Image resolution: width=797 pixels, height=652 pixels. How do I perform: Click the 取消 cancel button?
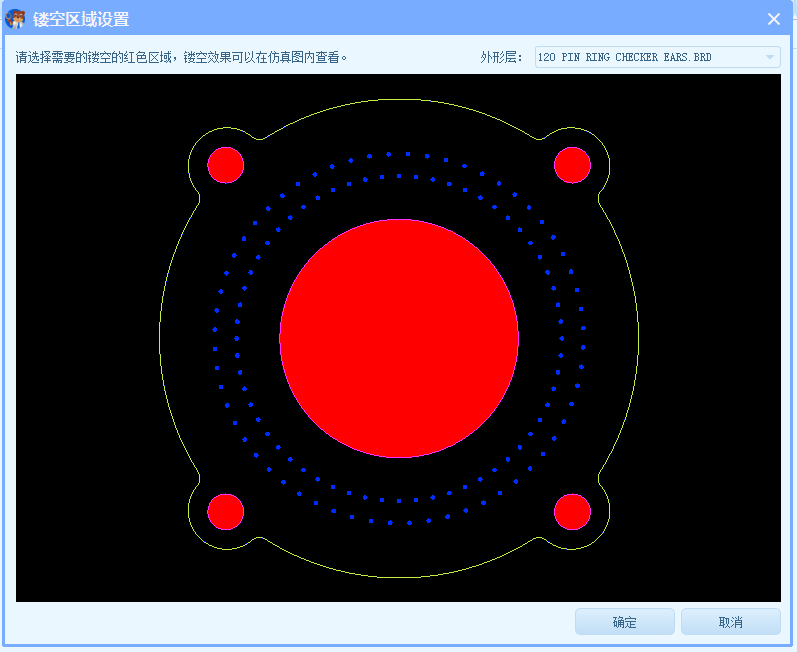[730, 622]
